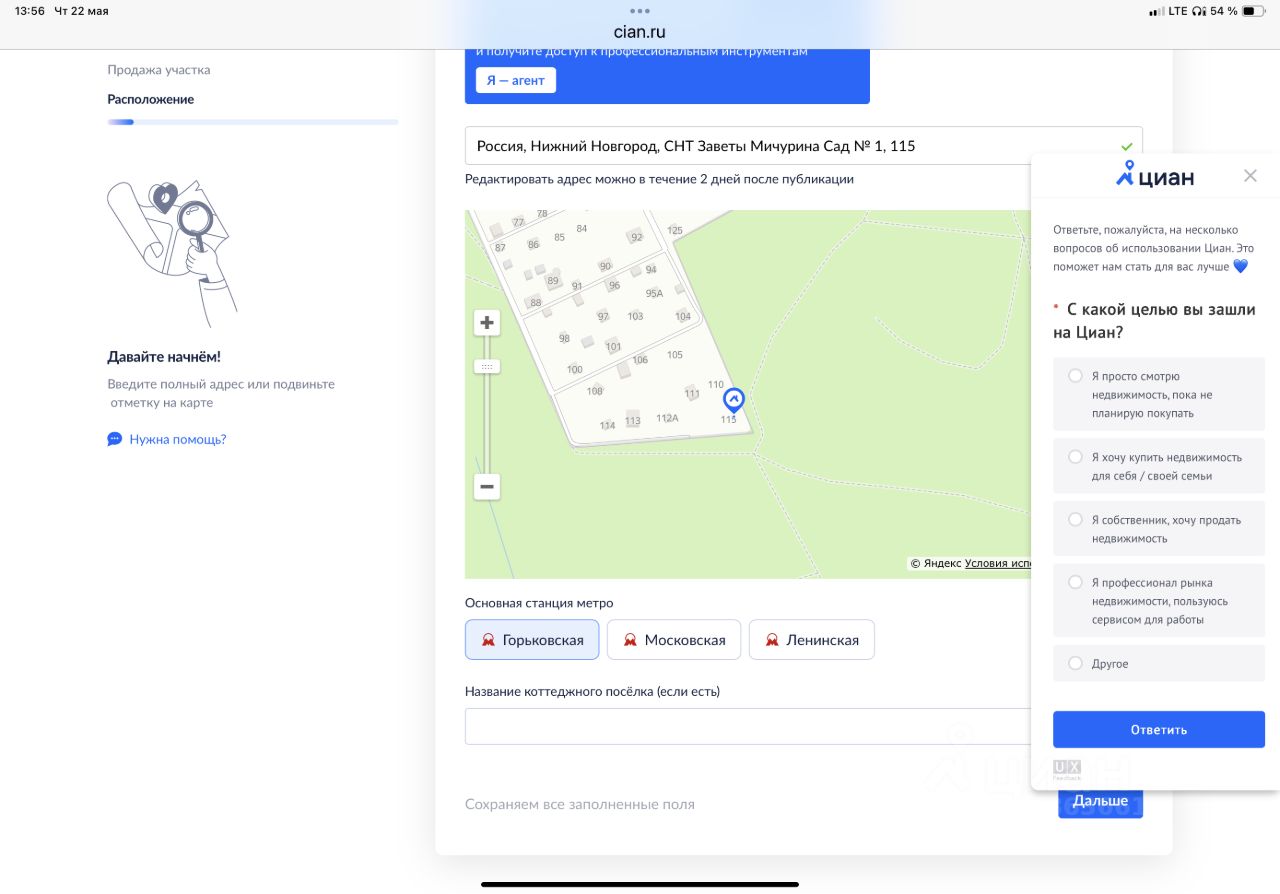The width and height of the screenshot is (1280, 894).
Task: Tap the headphones icon in status bar
Action: click(x=1199, y=11)
